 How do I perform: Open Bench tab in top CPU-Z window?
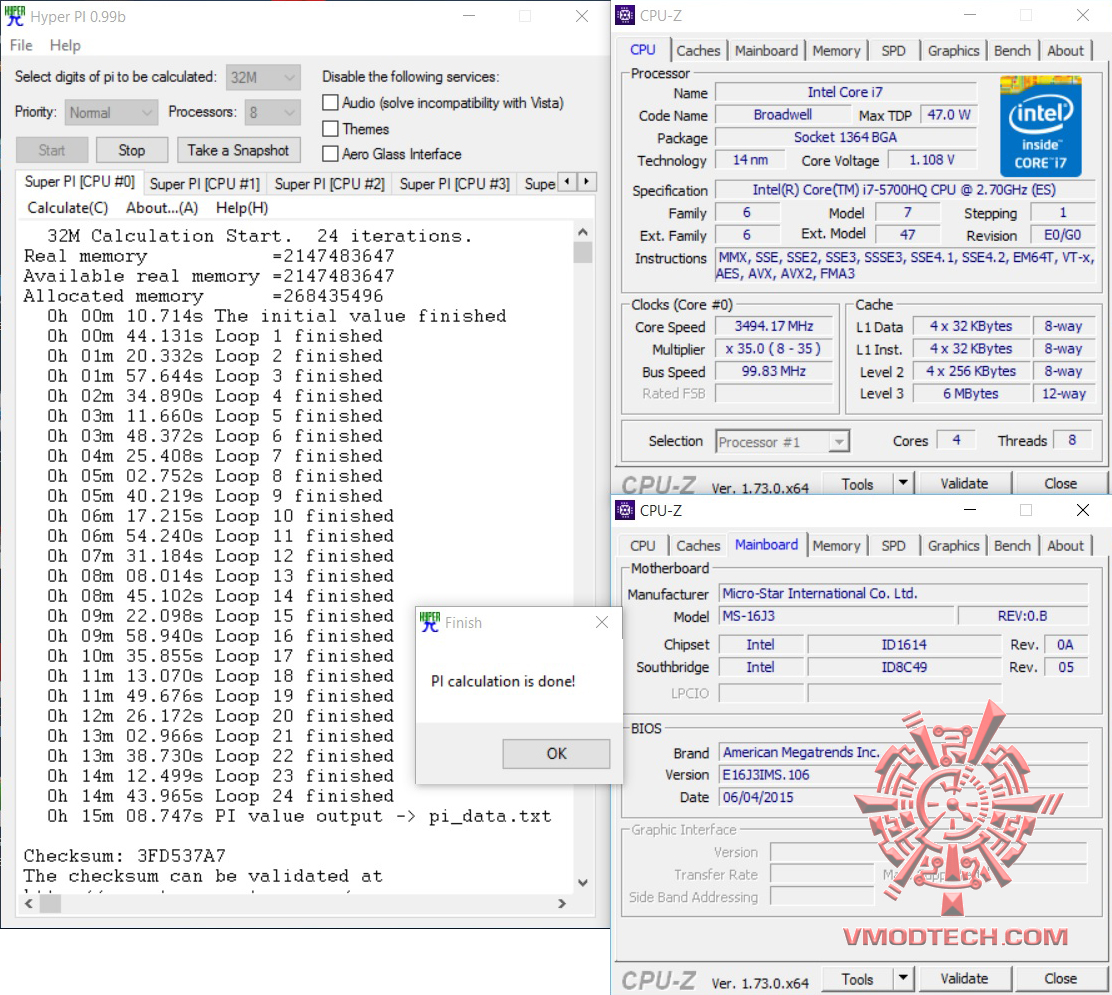(1012, 50)
